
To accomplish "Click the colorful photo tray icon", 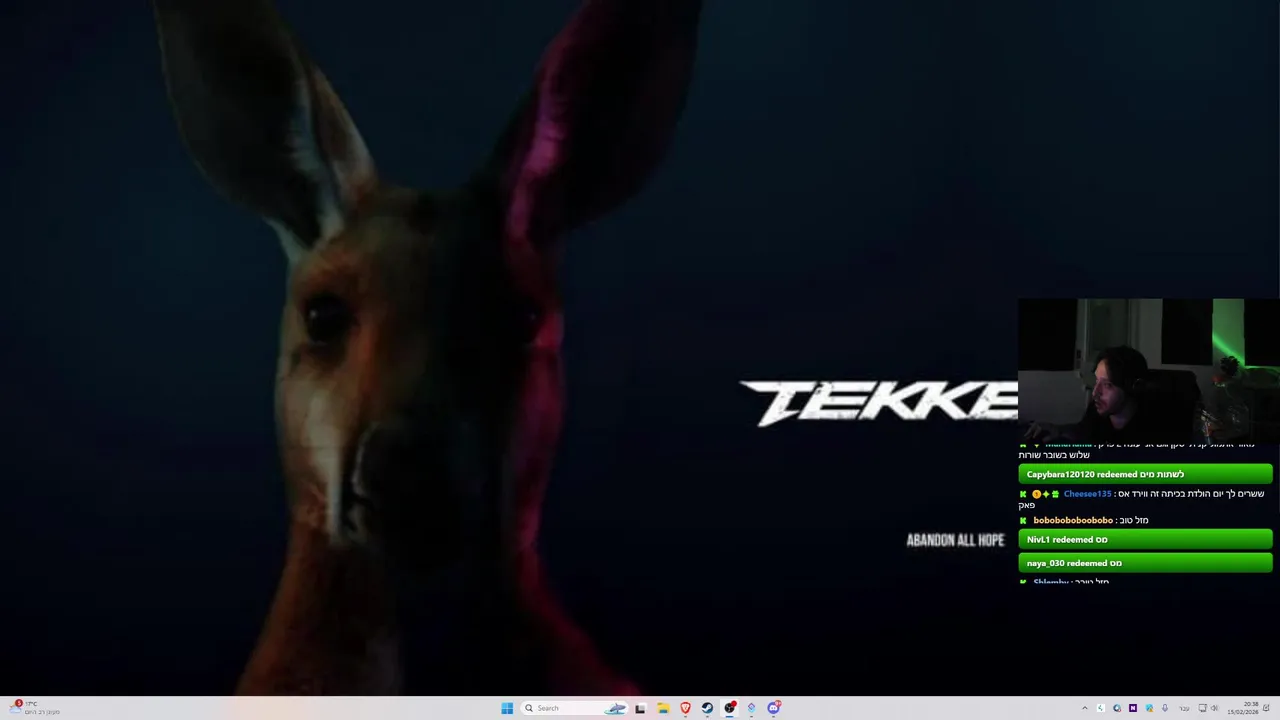I will click(x=1149, y=708).
